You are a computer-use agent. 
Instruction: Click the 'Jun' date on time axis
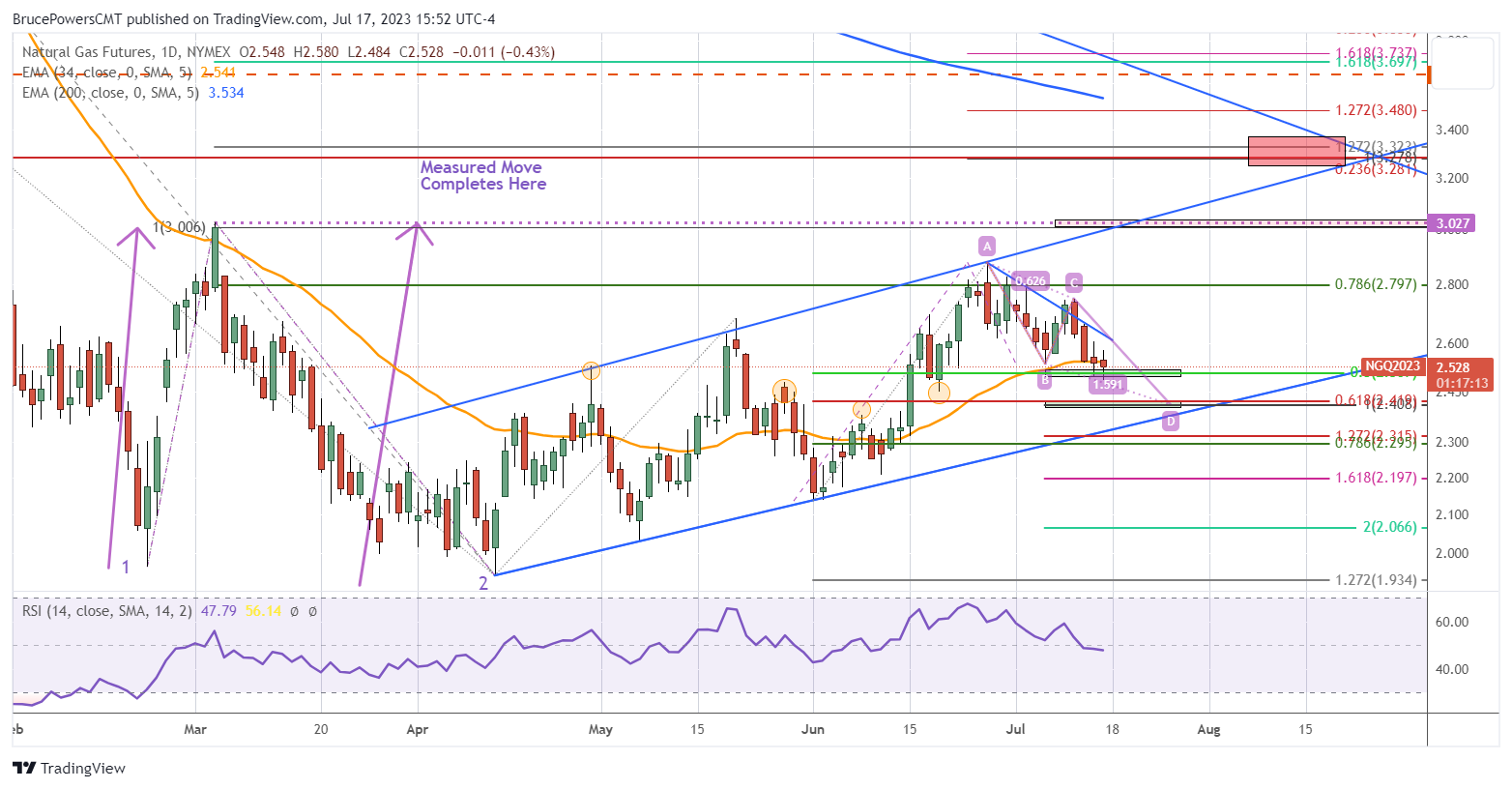pos(813,729)
